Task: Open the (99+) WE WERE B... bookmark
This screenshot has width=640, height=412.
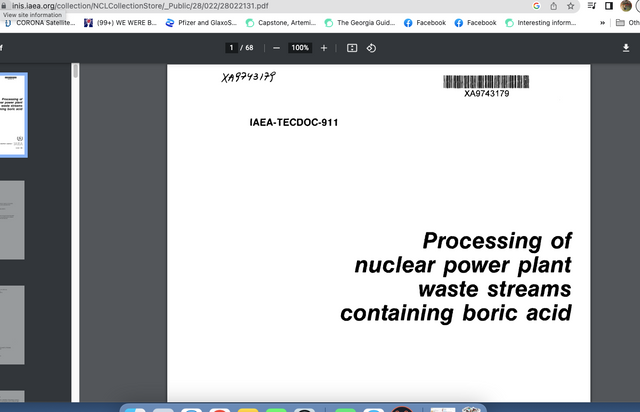Action: [x=120, y=23]
